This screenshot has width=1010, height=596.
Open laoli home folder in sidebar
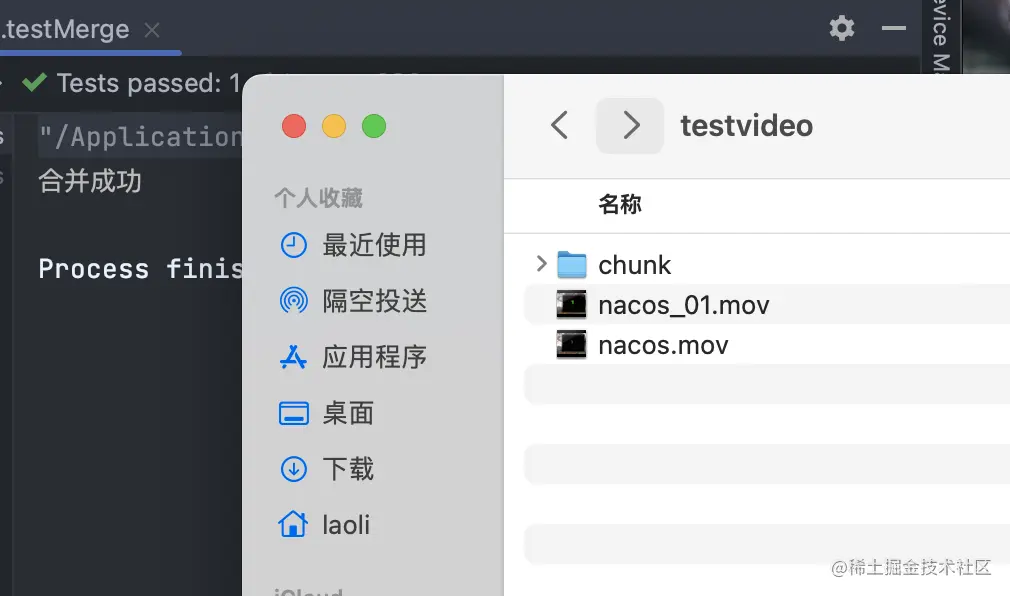pyautogui.click(x=345, y=524)
